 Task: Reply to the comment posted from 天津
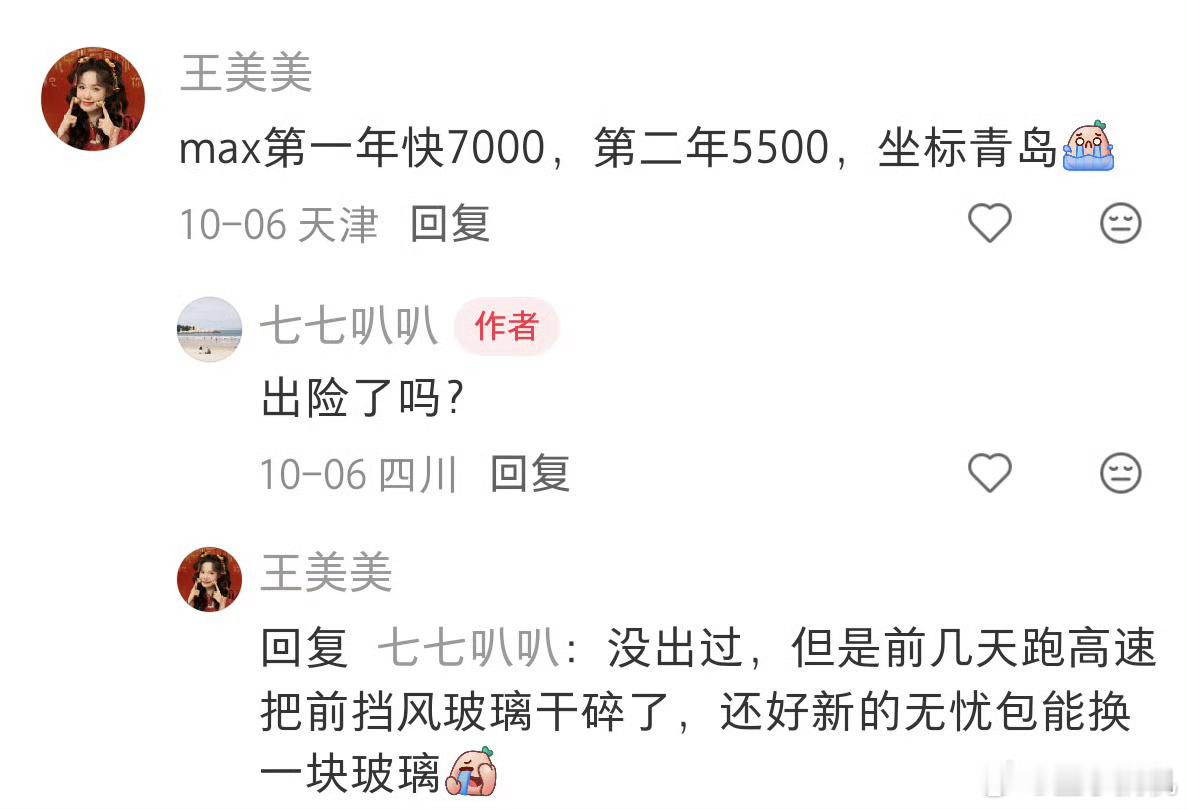tap(450, 224)
